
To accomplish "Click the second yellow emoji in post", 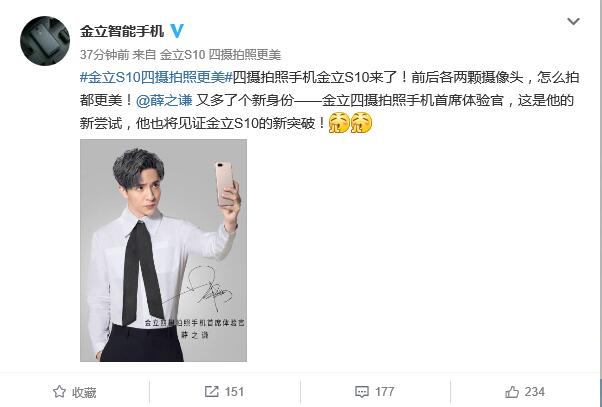I will (362, 123).
